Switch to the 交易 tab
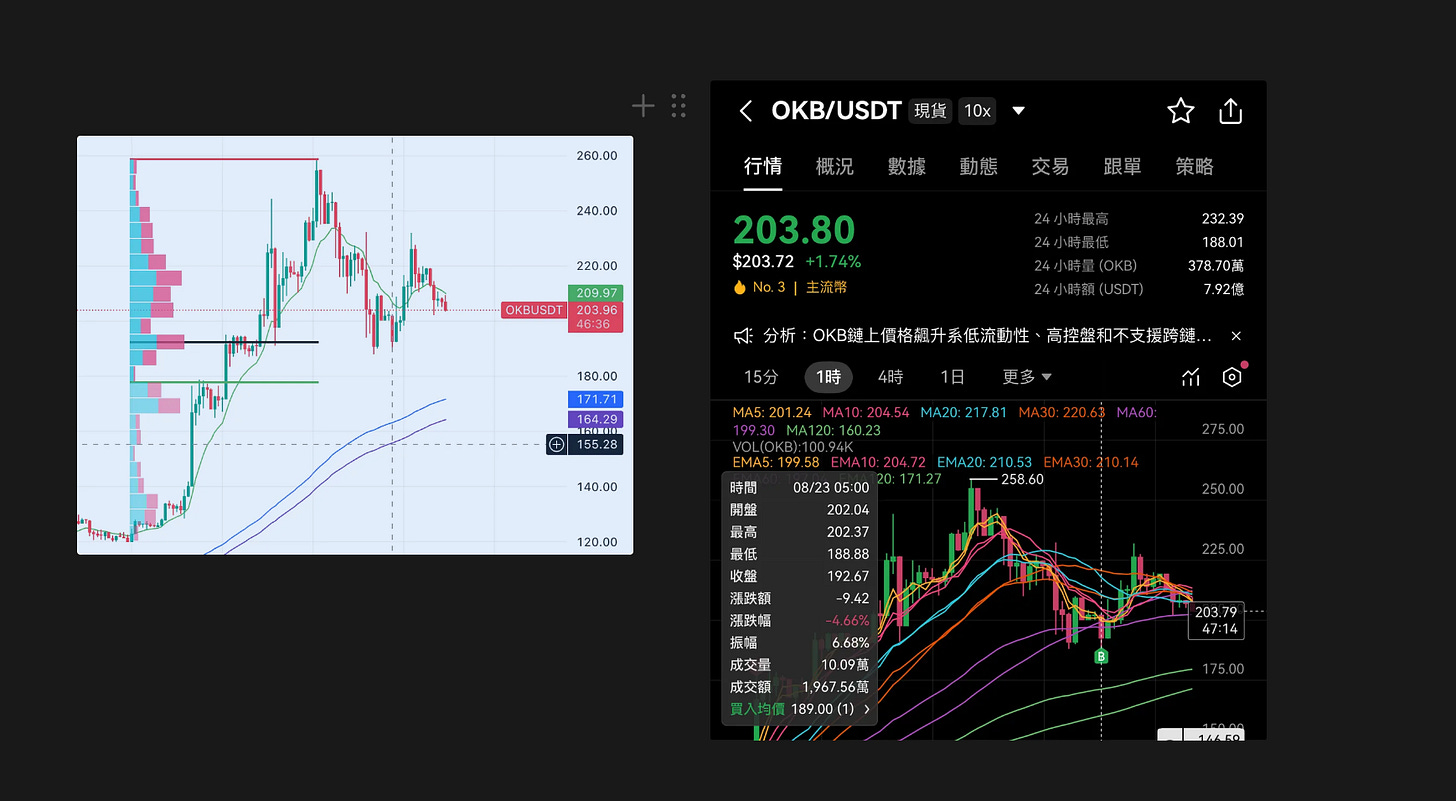 (x=1050, y=167)
